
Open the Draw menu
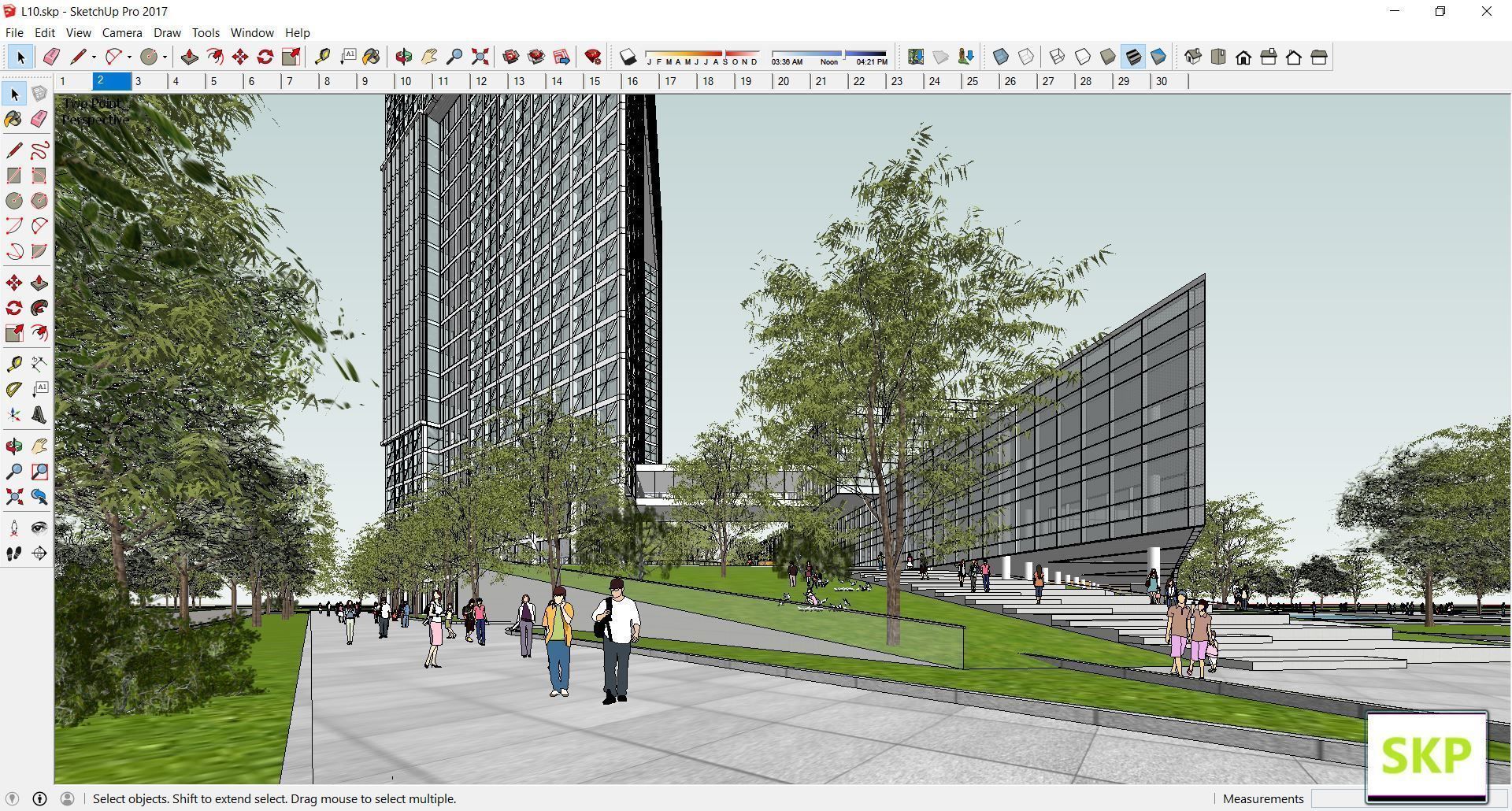point(167,32)
